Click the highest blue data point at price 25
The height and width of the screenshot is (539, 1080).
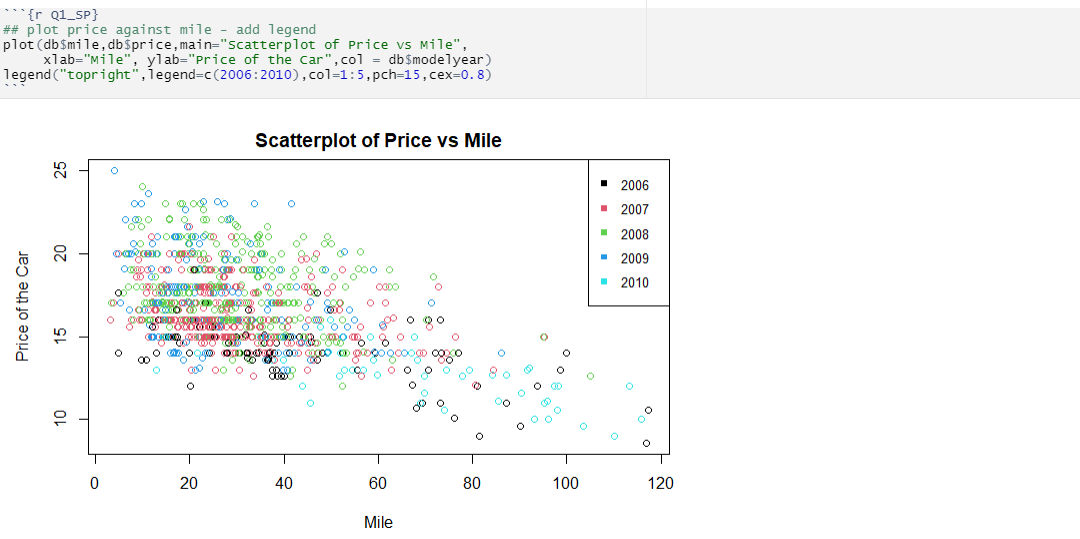[x=114, y=170]
